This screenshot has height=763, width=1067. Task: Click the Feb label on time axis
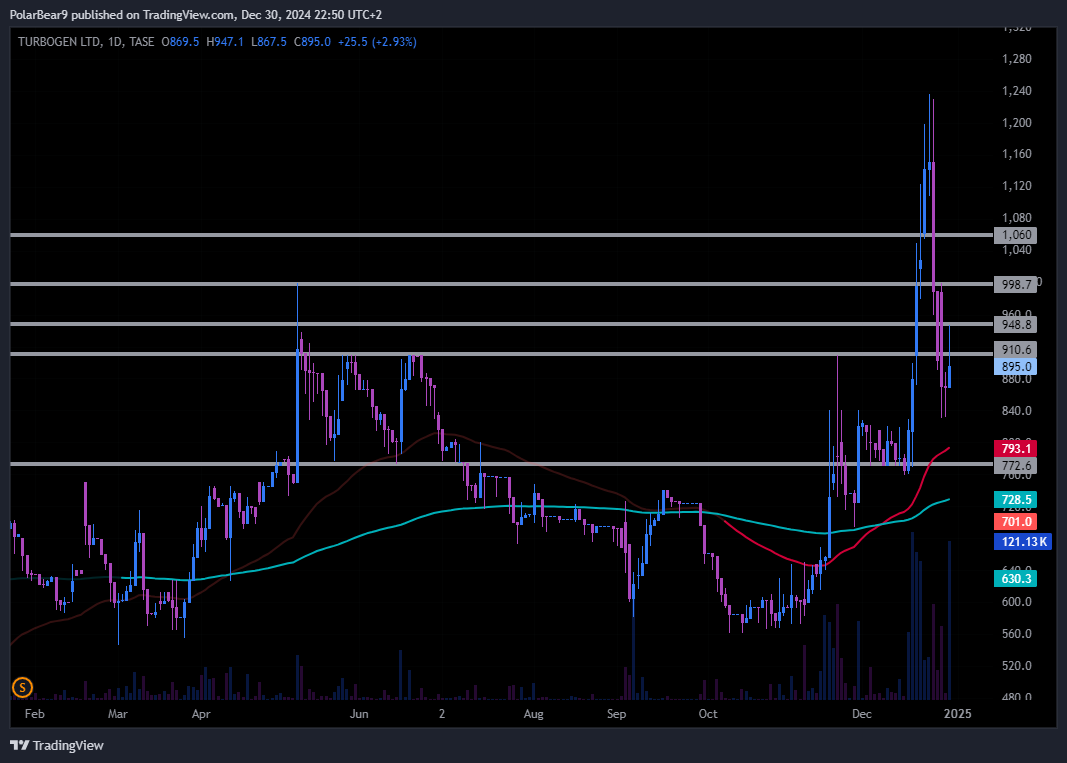click(x=35, y=713)
